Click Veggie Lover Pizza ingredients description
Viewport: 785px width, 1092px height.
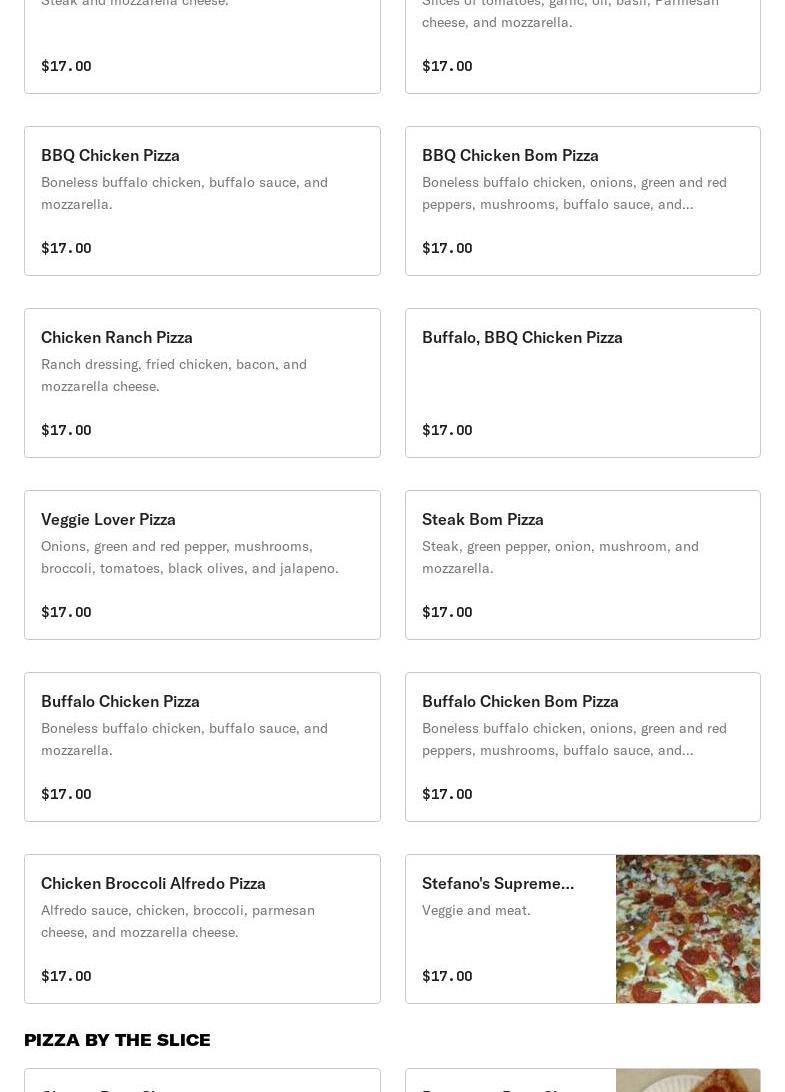190,557
